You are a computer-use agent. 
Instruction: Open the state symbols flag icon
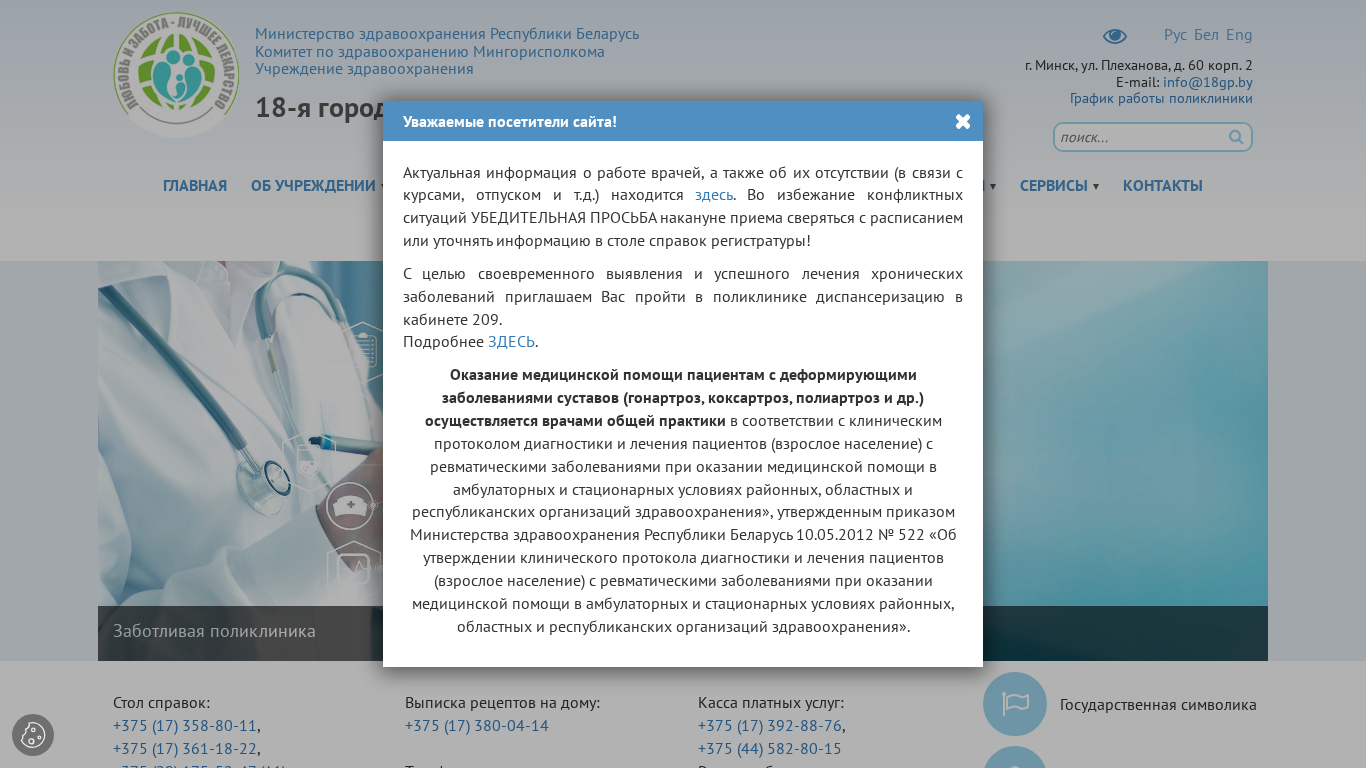(1015, 704)
